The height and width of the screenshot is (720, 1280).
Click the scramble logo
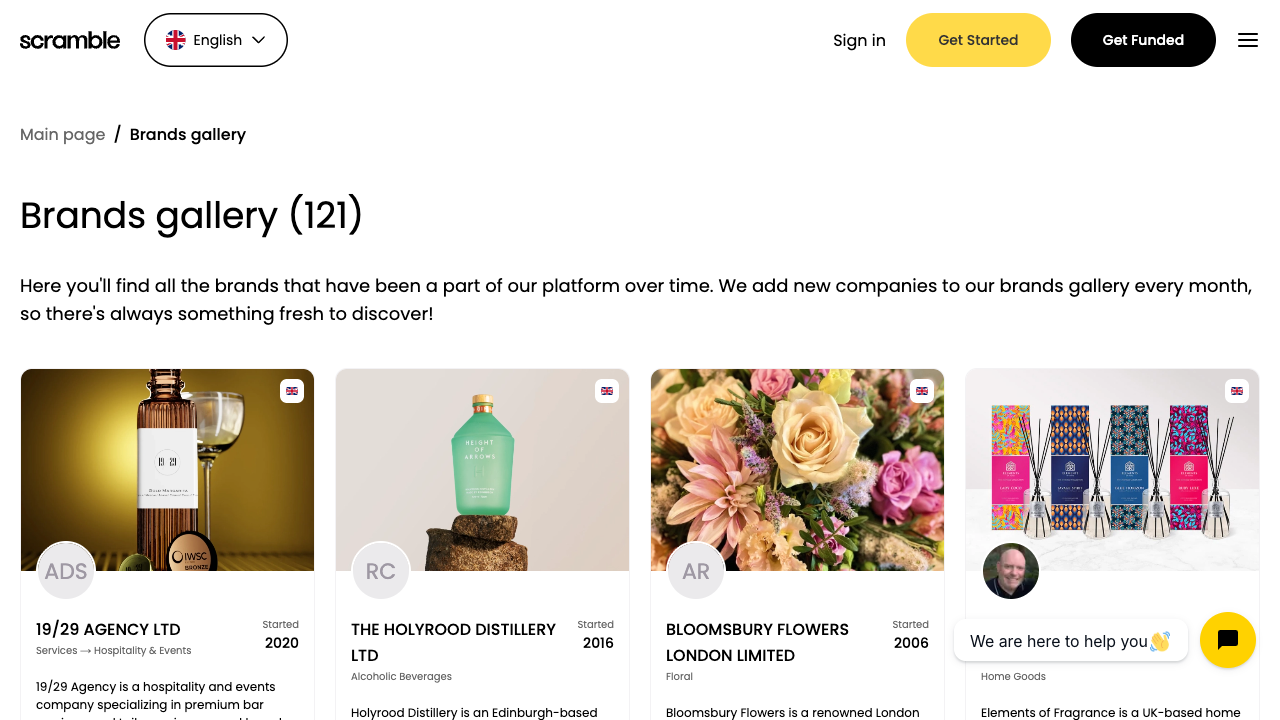(70, 40)
